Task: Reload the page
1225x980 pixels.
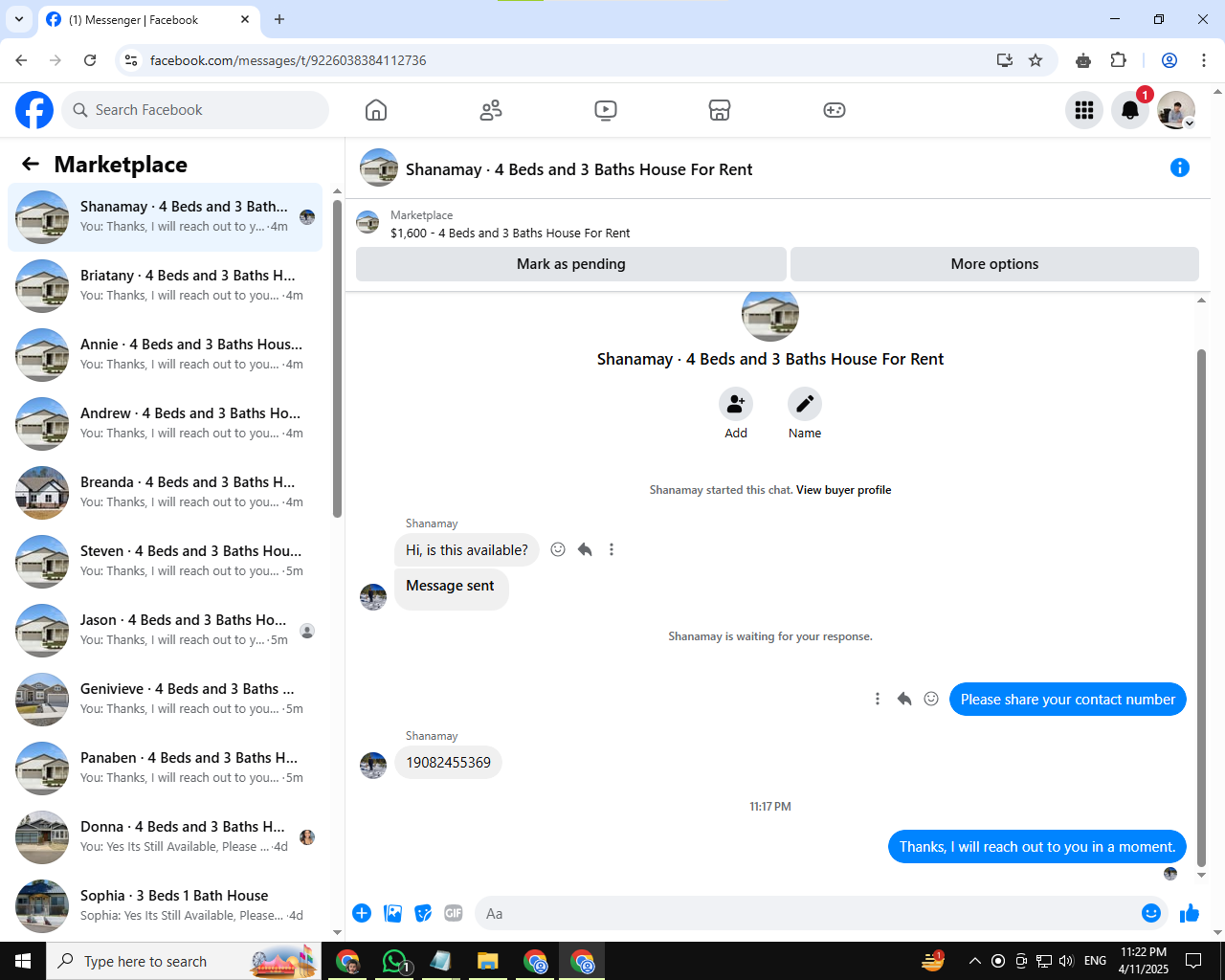Action: (x=90, y=60)
